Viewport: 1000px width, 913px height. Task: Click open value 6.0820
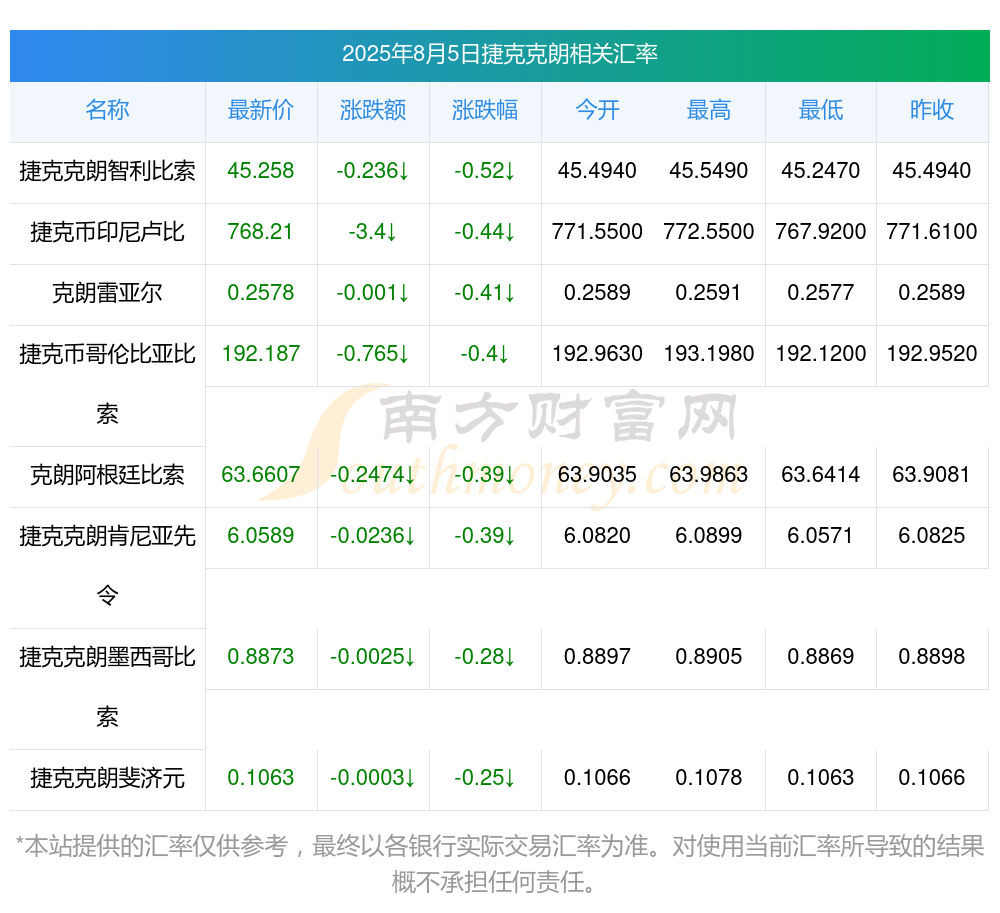597,536
